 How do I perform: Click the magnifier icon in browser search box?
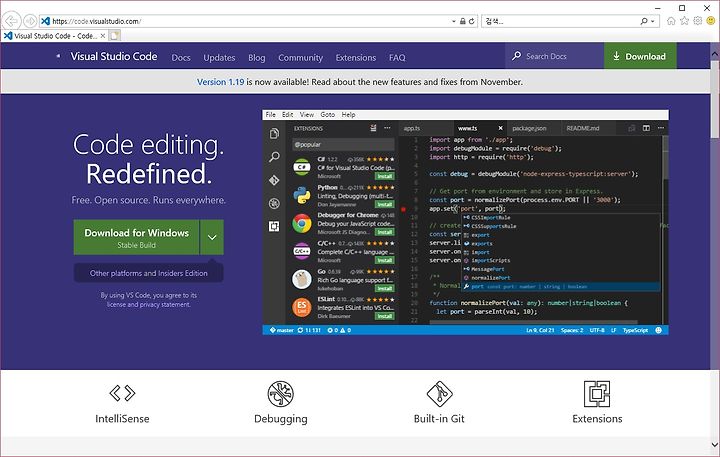(644, 21)
